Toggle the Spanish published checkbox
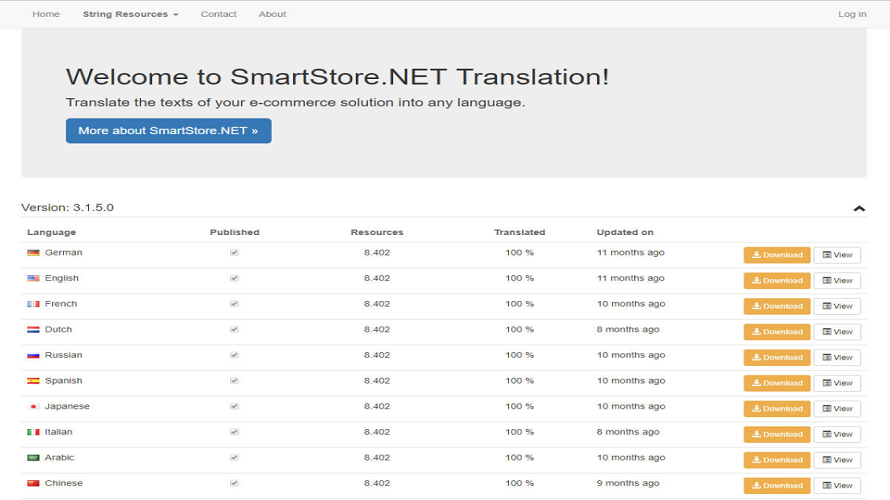Viewport: 890px width, 500px height. (x=234, y=381)
